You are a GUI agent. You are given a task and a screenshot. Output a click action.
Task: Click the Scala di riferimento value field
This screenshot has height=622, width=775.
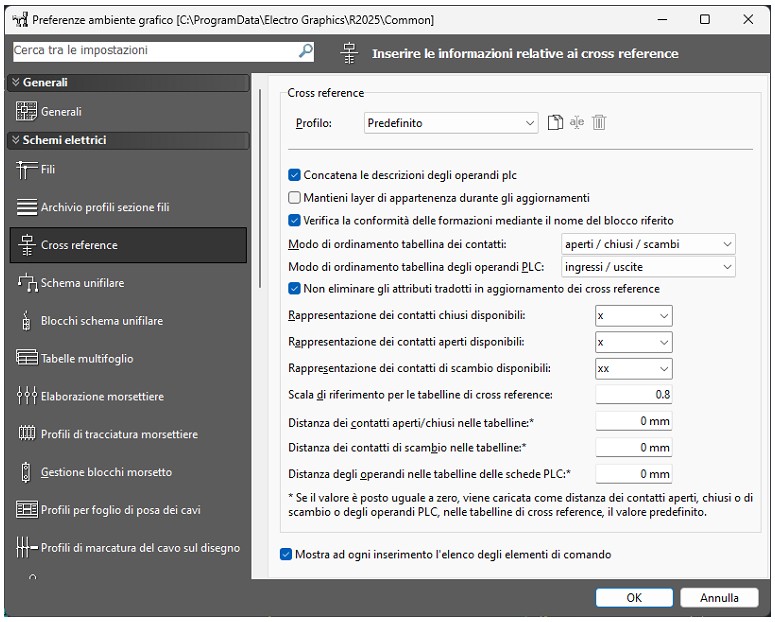click(634, 395)
